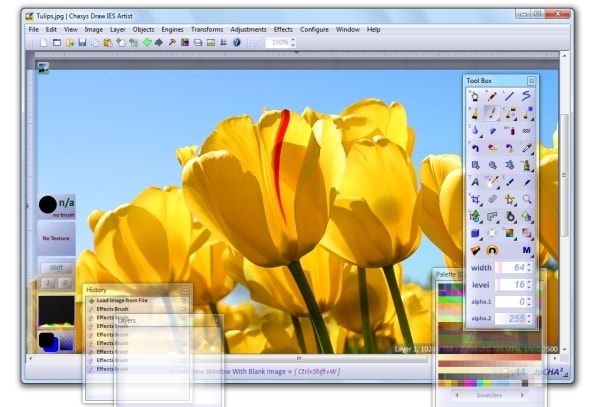Click the No Texture button

click(x=56, y=238)
